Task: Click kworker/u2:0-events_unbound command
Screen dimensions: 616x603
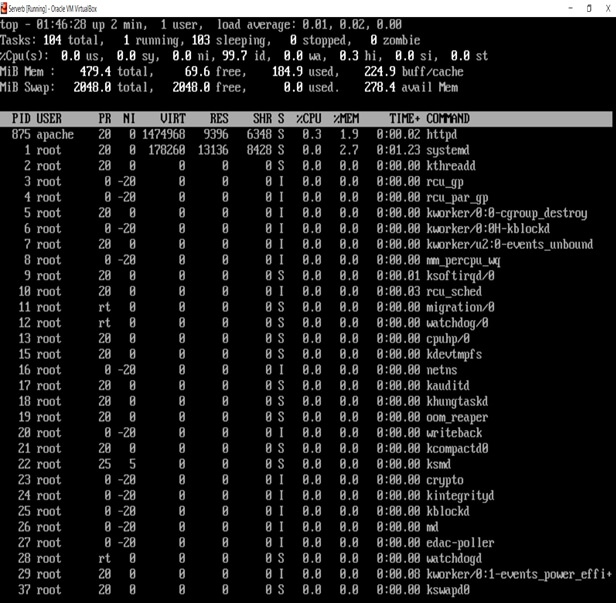Action: tap(510, 244)
